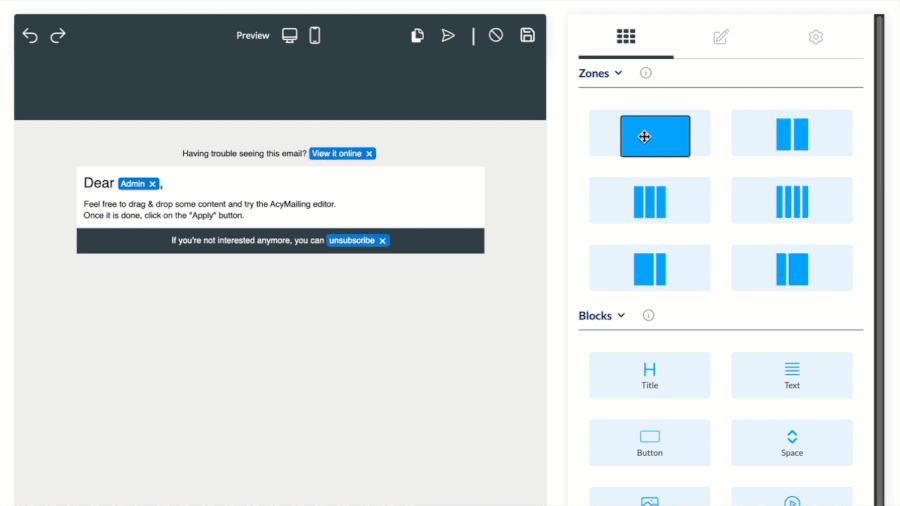
Task: Choose the image block
Action: (650, 497)
